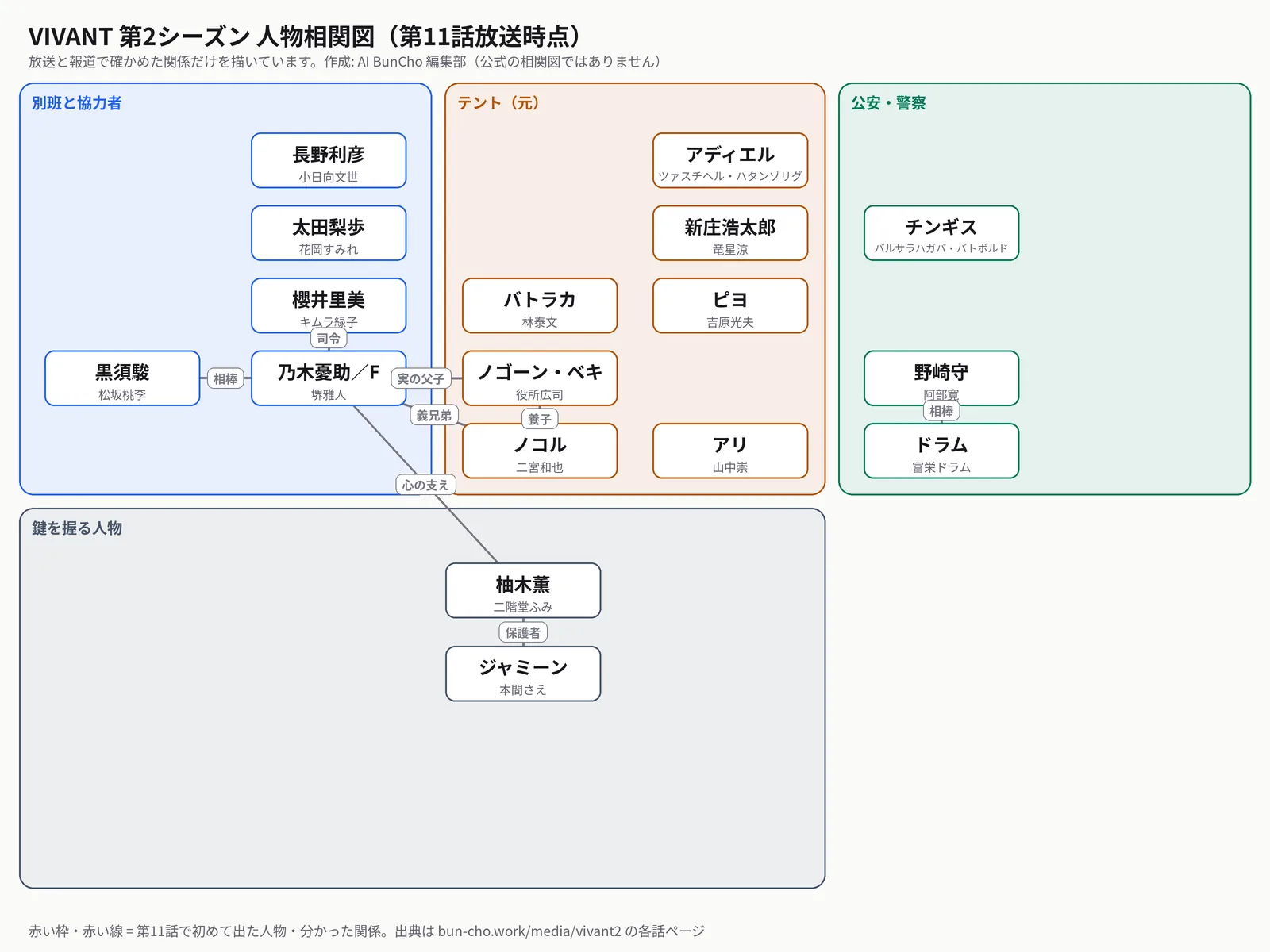Select the ジャミーン character card
Screen dimensions: 1270x952
pos(523,674)
